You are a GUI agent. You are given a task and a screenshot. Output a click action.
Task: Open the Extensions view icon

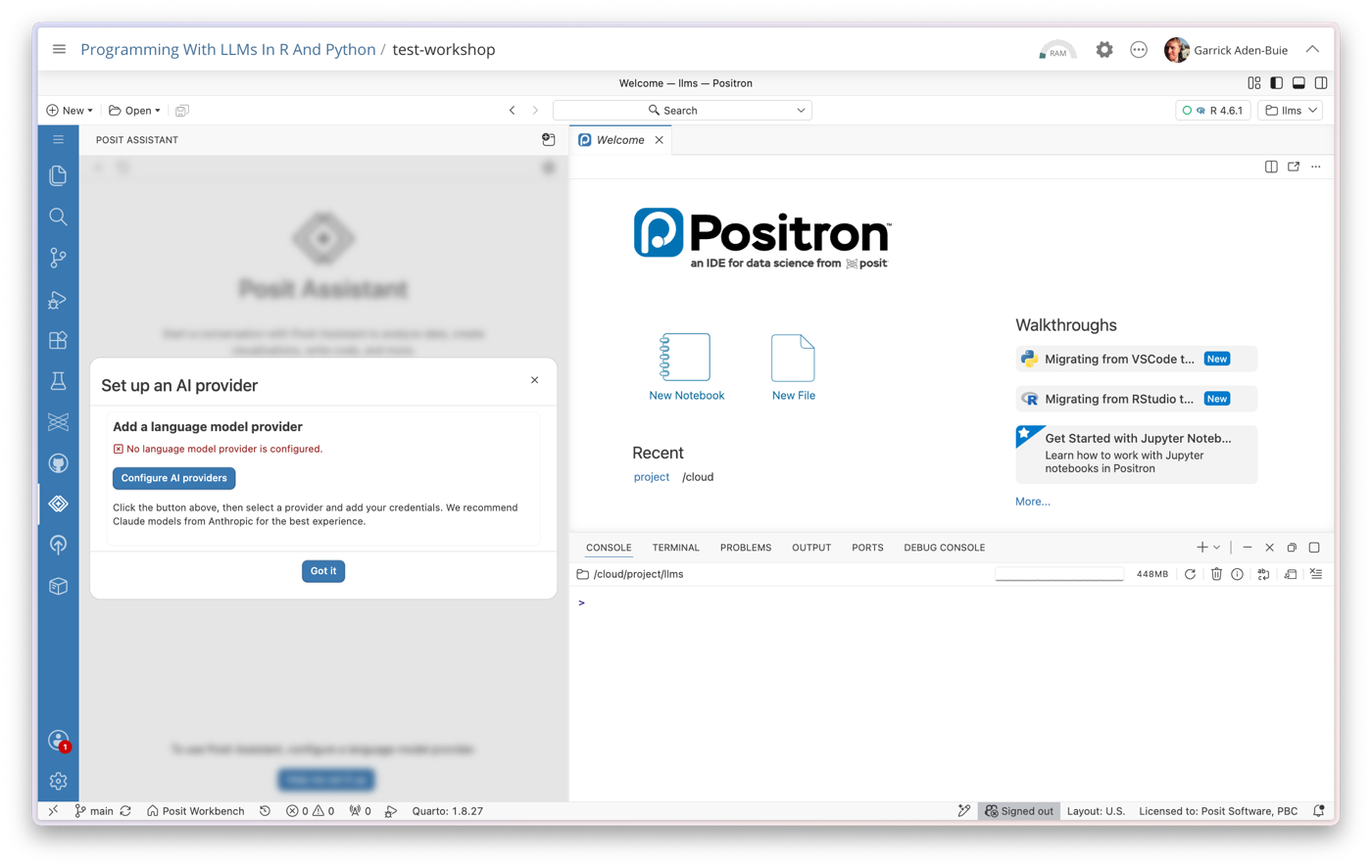(58, 340)
